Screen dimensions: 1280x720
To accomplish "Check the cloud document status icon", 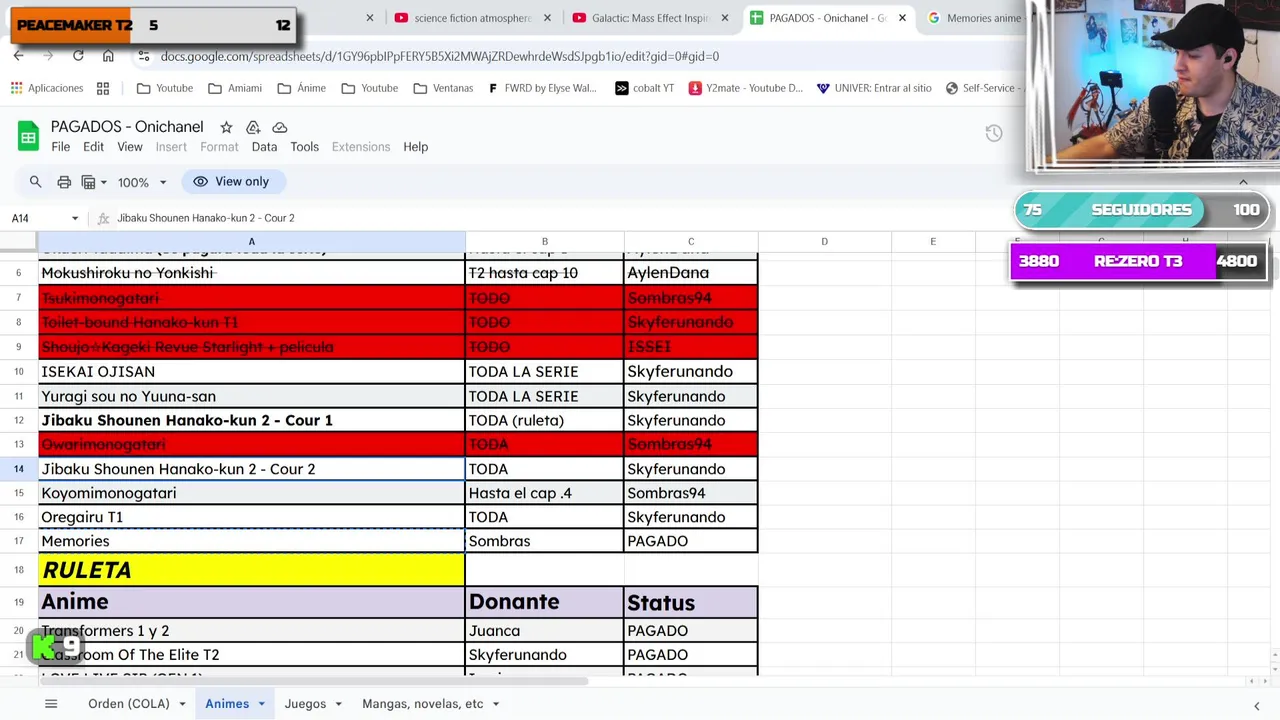I will pyautogui.click(x=280, y=127).
